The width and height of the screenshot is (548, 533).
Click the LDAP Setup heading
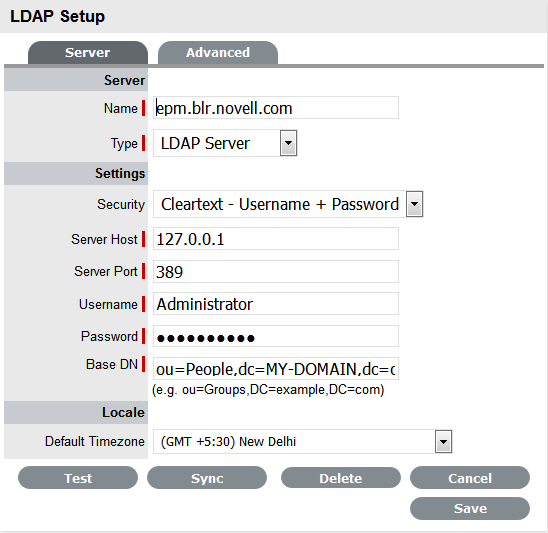tap(58, 16)
